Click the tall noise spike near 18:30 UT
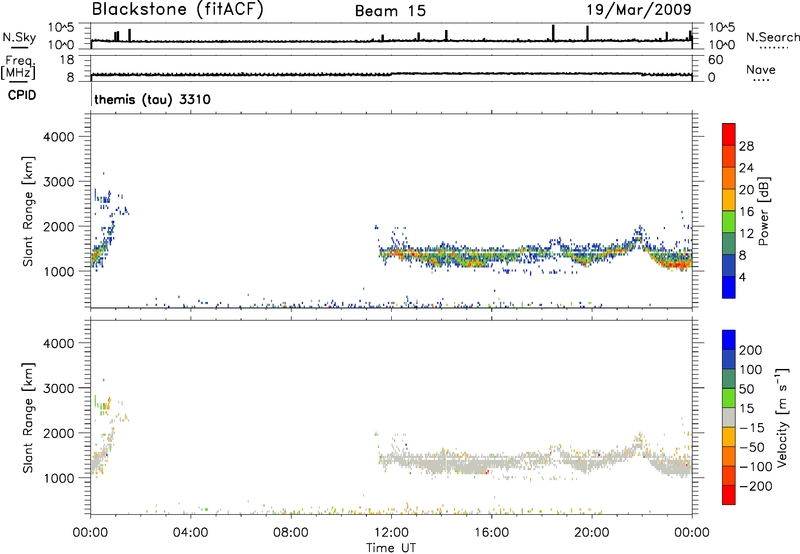 [x=553, y=33]
